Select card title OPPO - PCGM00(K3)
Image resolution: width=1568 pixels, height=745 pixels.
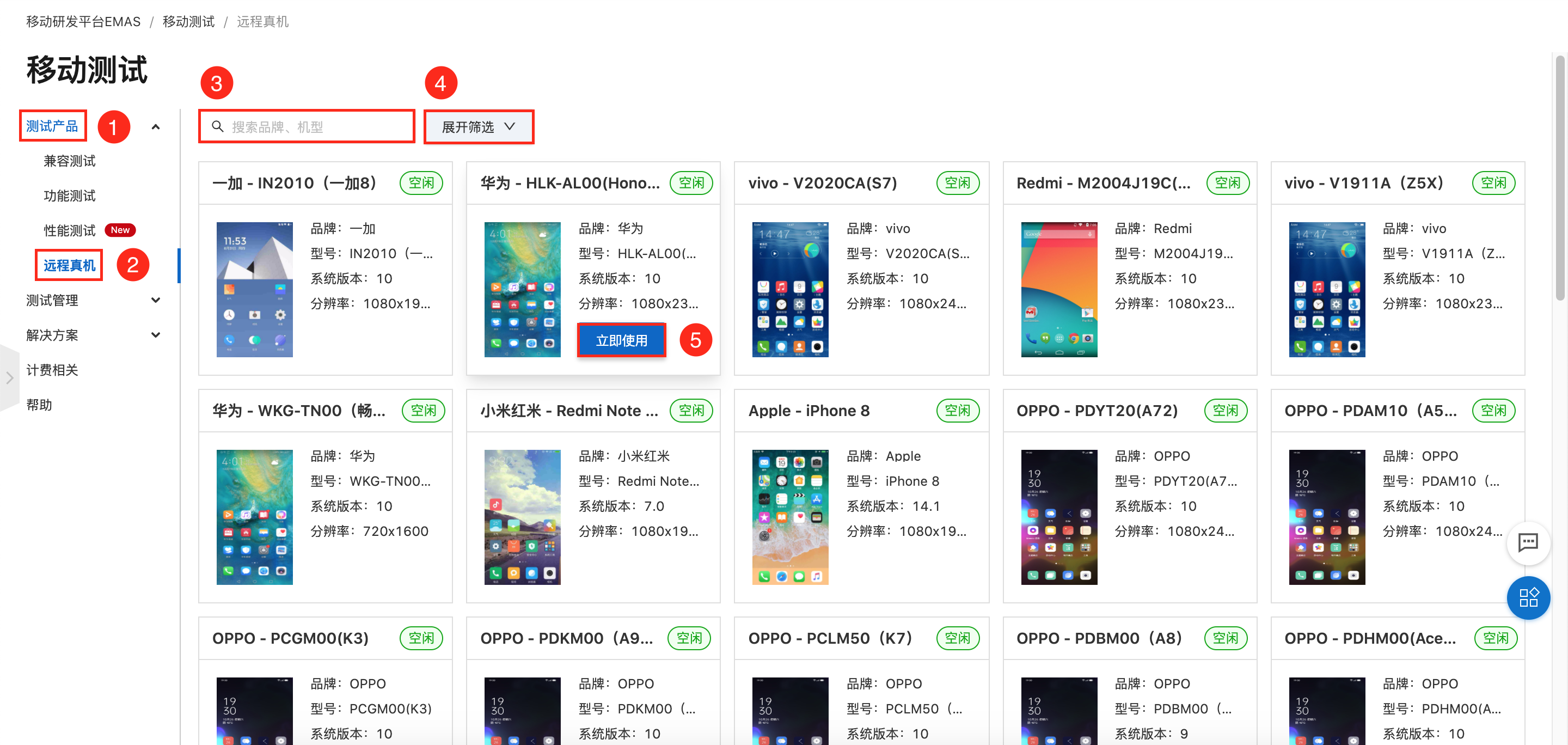[290, 638]
